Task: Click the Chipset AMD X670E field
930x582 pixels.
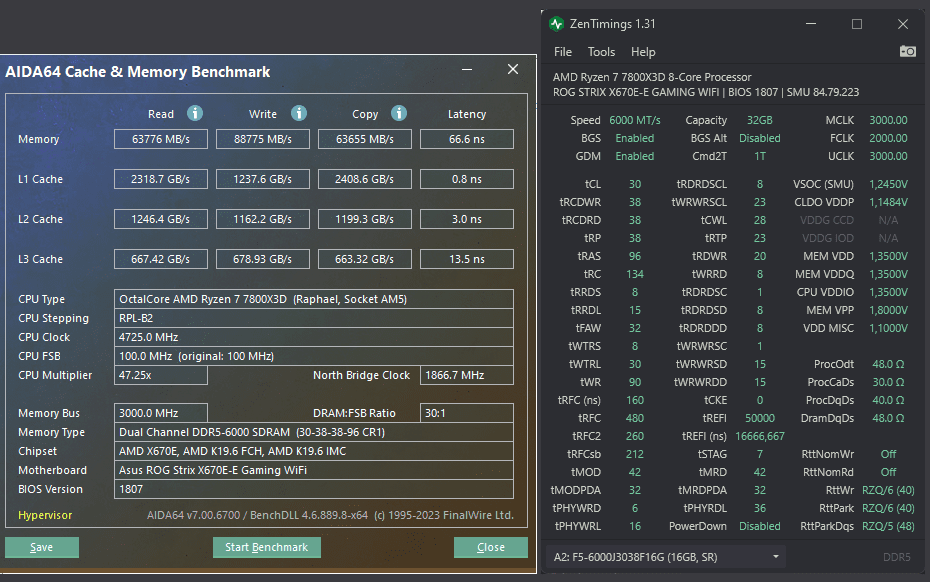Action: pyautogui.click(x=314, y=451)
